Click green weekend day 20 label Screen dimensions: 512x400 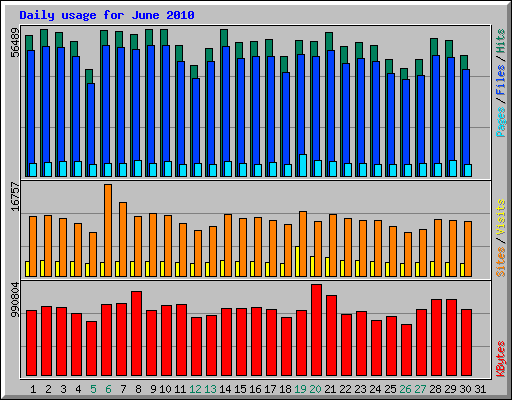315,389
